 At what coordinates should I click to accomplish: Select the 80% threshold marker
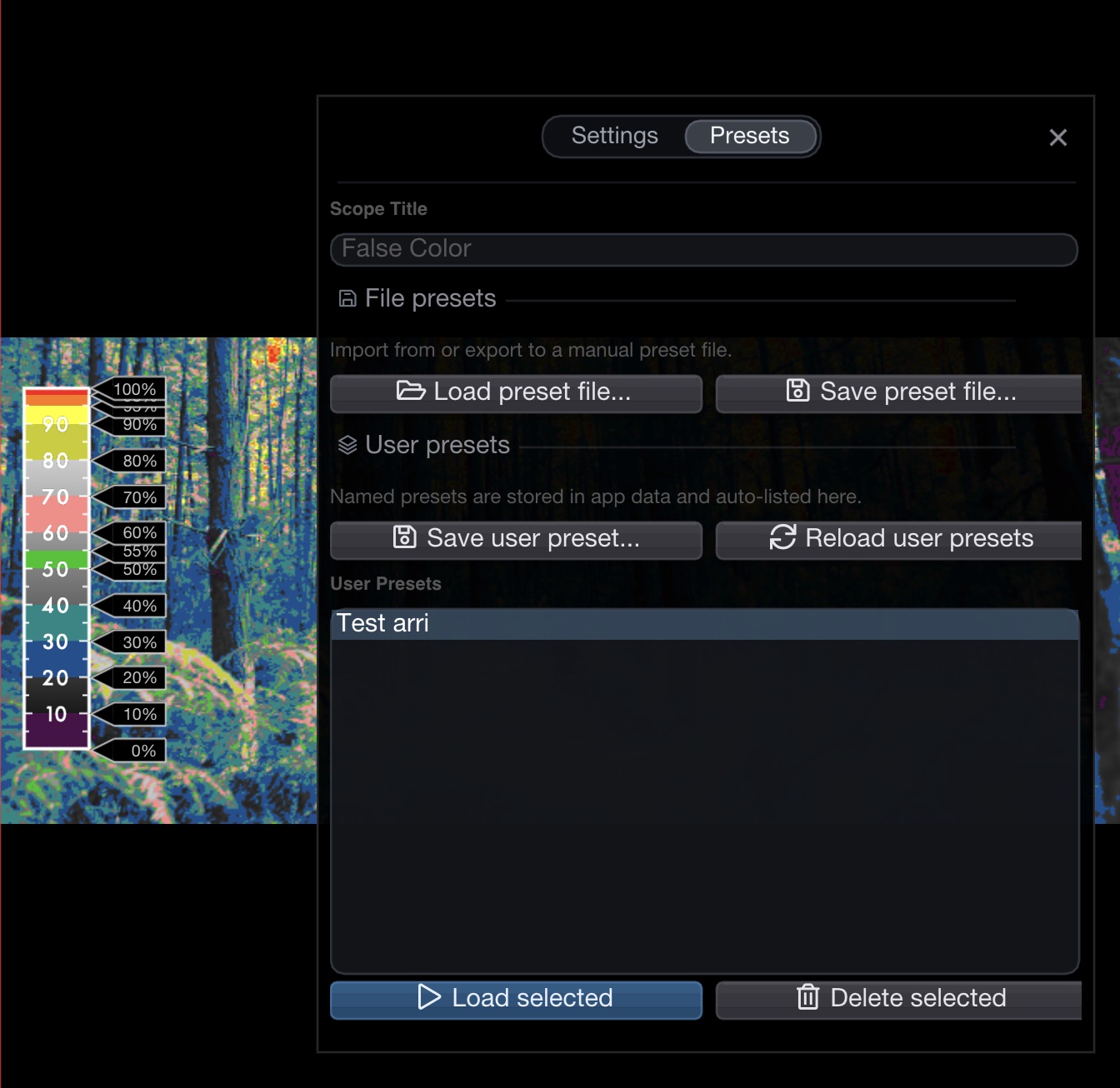pyautogui.click(x=138, y=461)
